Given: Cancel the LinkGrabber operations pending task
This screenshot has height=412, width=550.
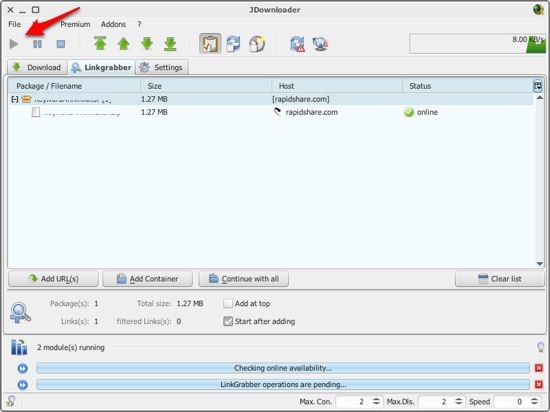Looking at the screenshot, I should tap(539, 384).
